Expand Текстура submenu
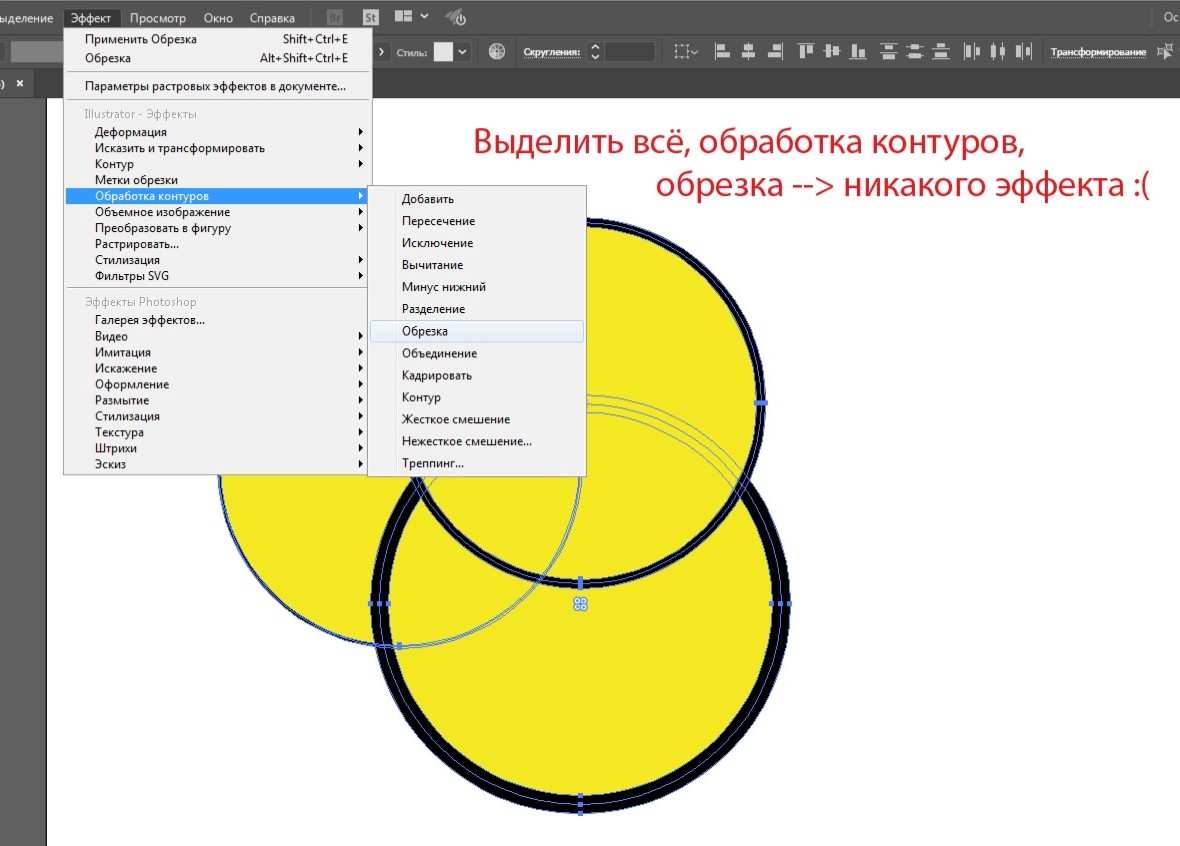 tap(217, 431)
